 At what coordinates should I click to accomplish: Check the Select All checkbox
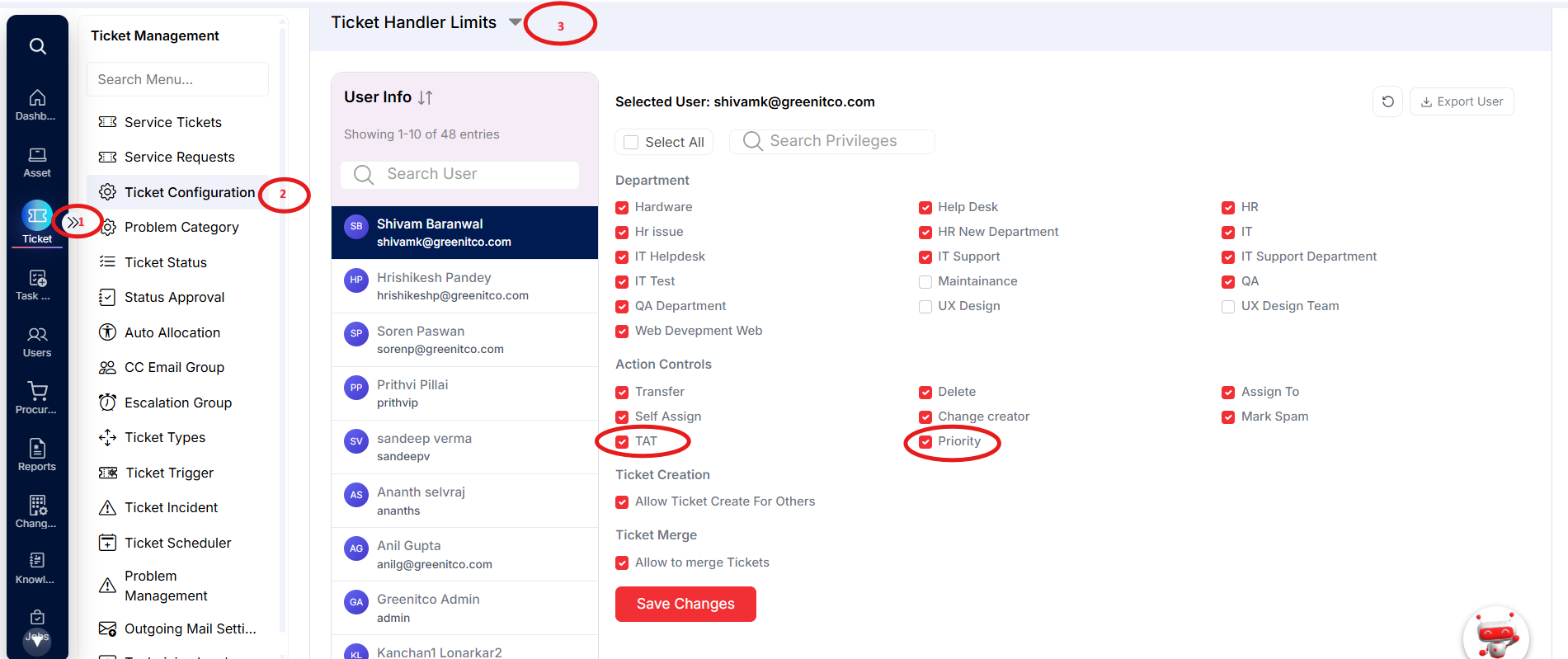(631, 142)
